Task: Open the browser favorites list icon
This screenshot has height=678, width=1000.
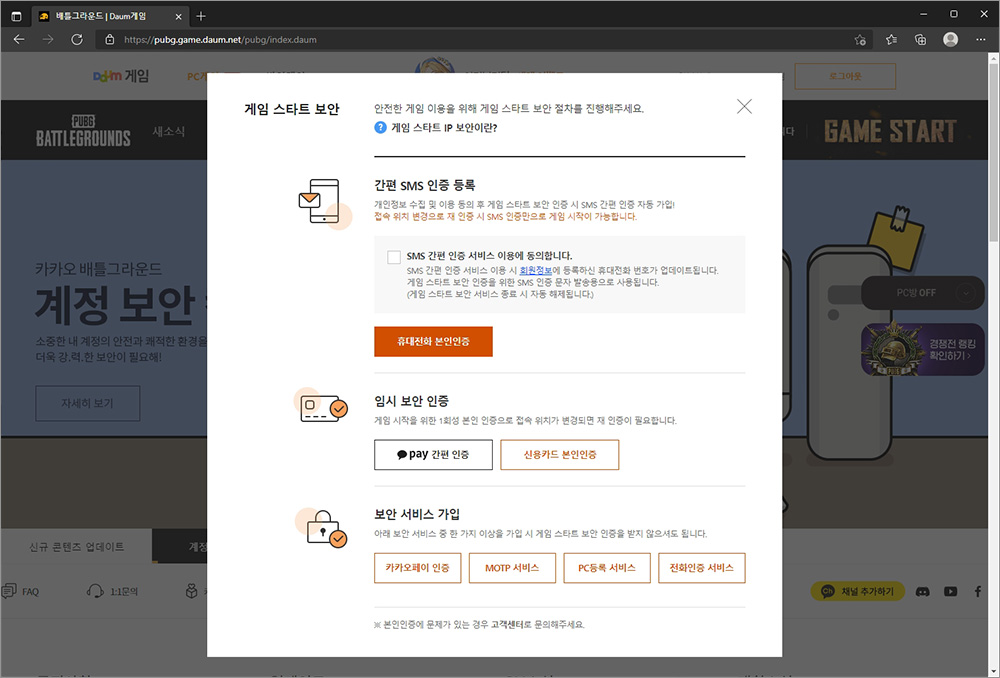Action: 891,40
